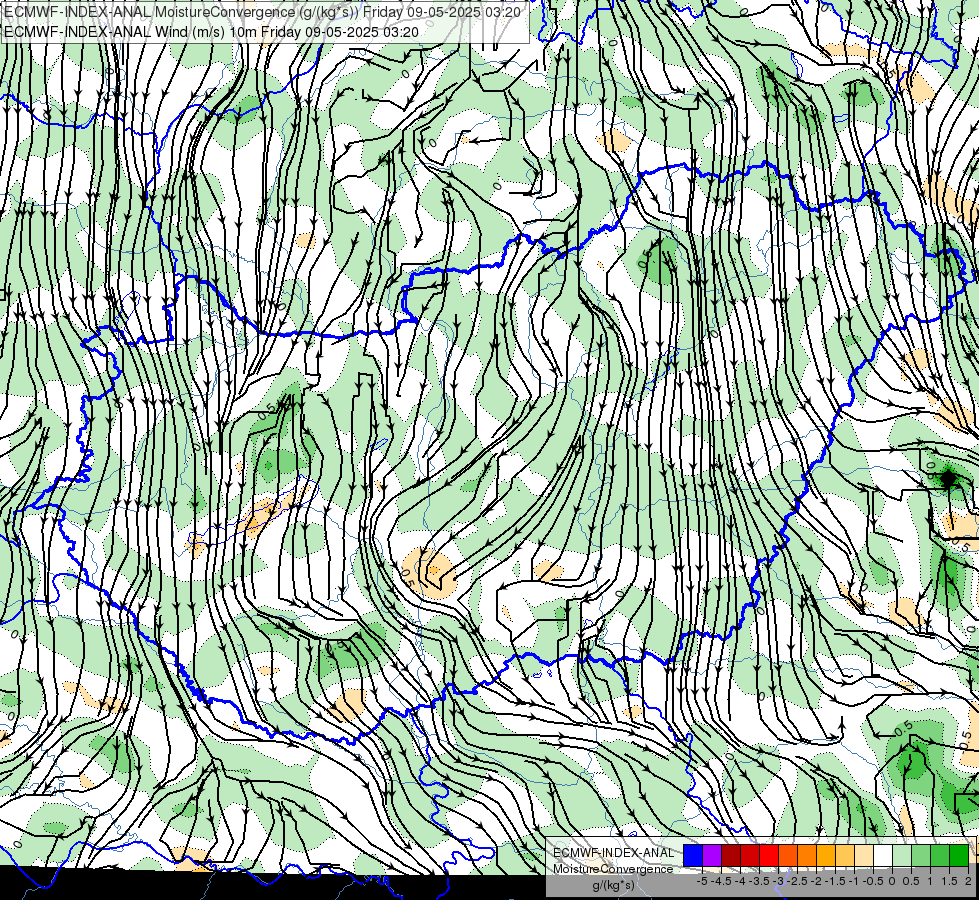979x900 pixels.
Task: Click the '-3.5' legend scale value
Action: pos(759,881)
